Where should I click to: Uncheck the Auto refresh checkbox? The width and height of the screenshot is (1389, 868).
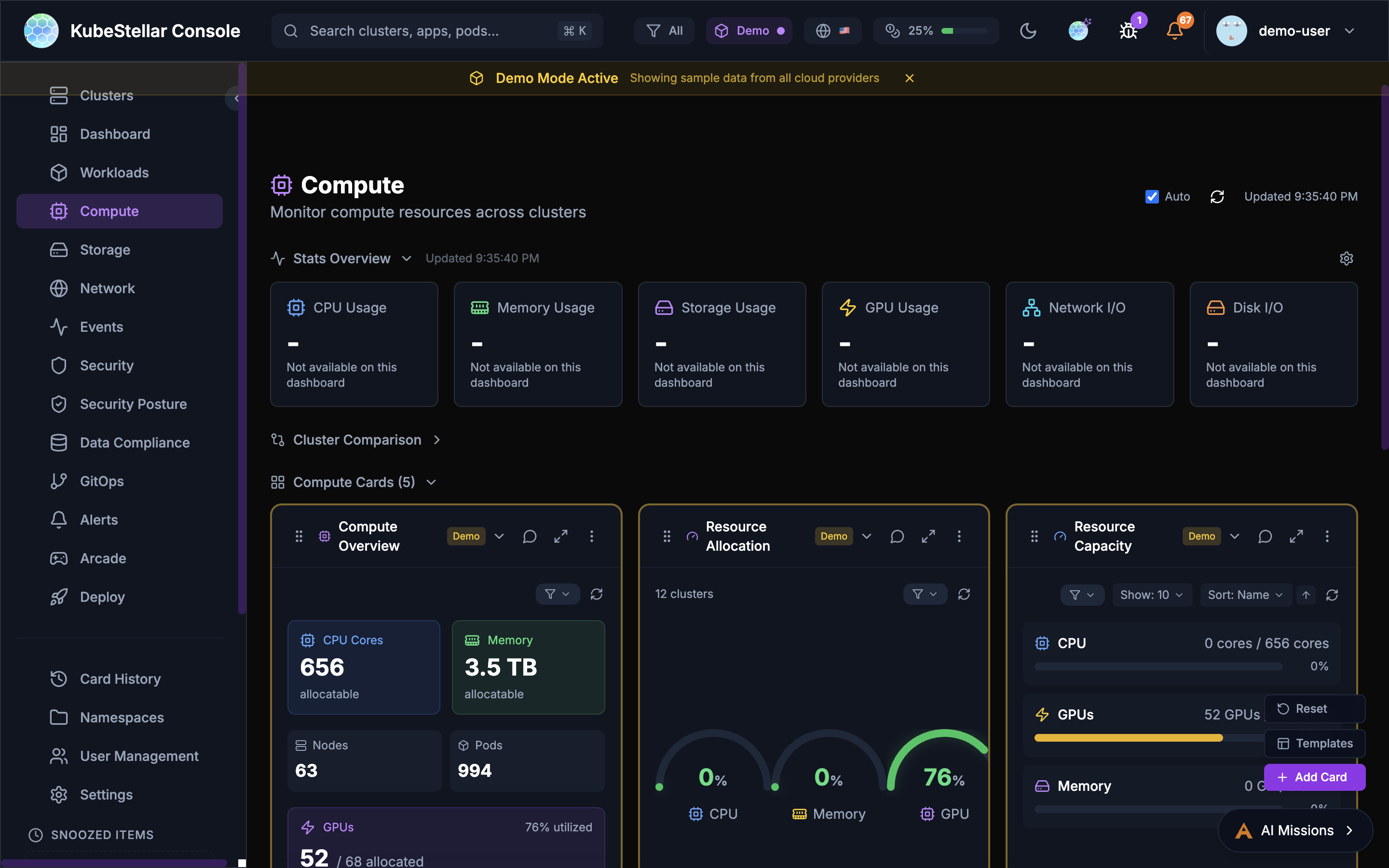tap(1152, 196)
